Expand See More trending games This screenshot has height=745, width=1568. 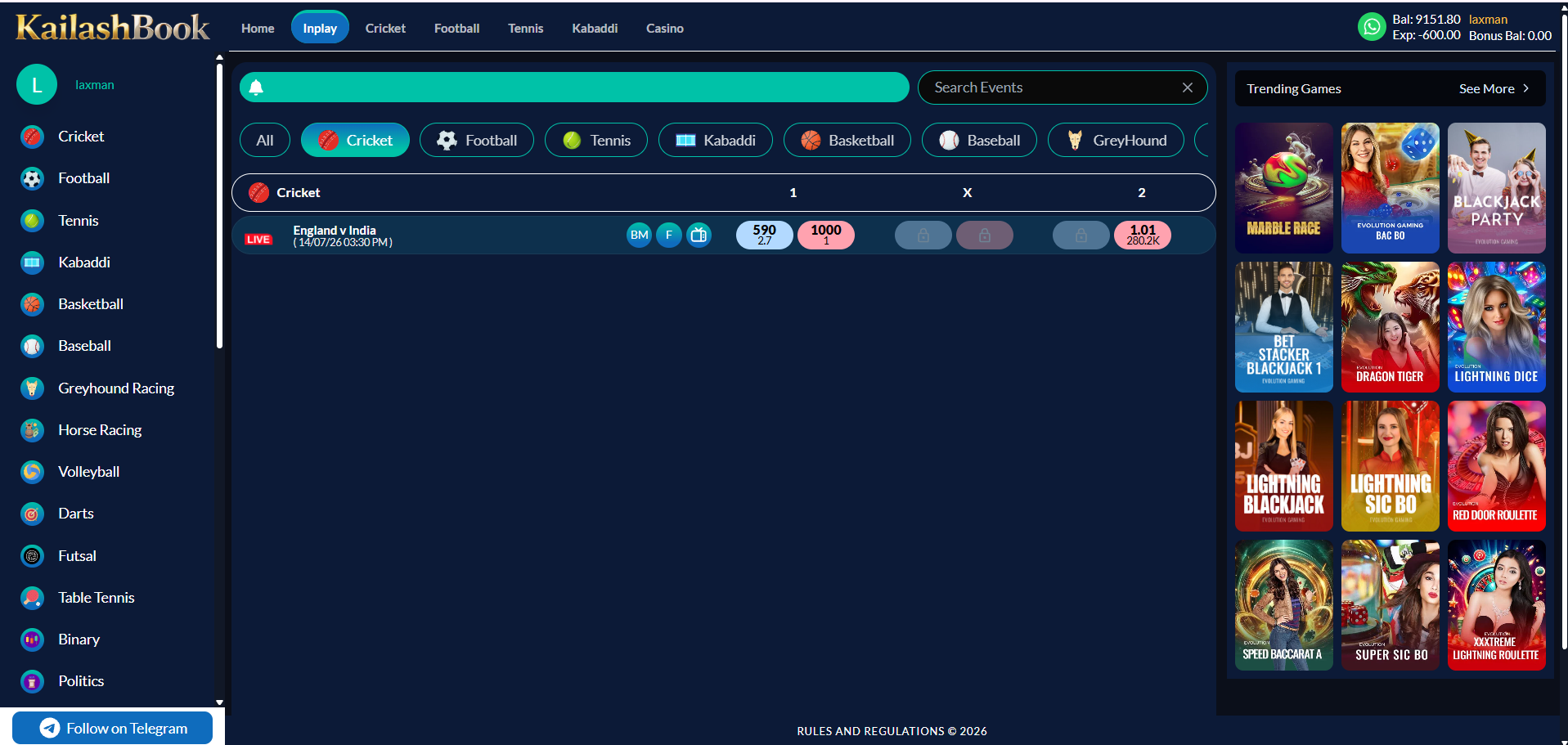coord(1494,88)
